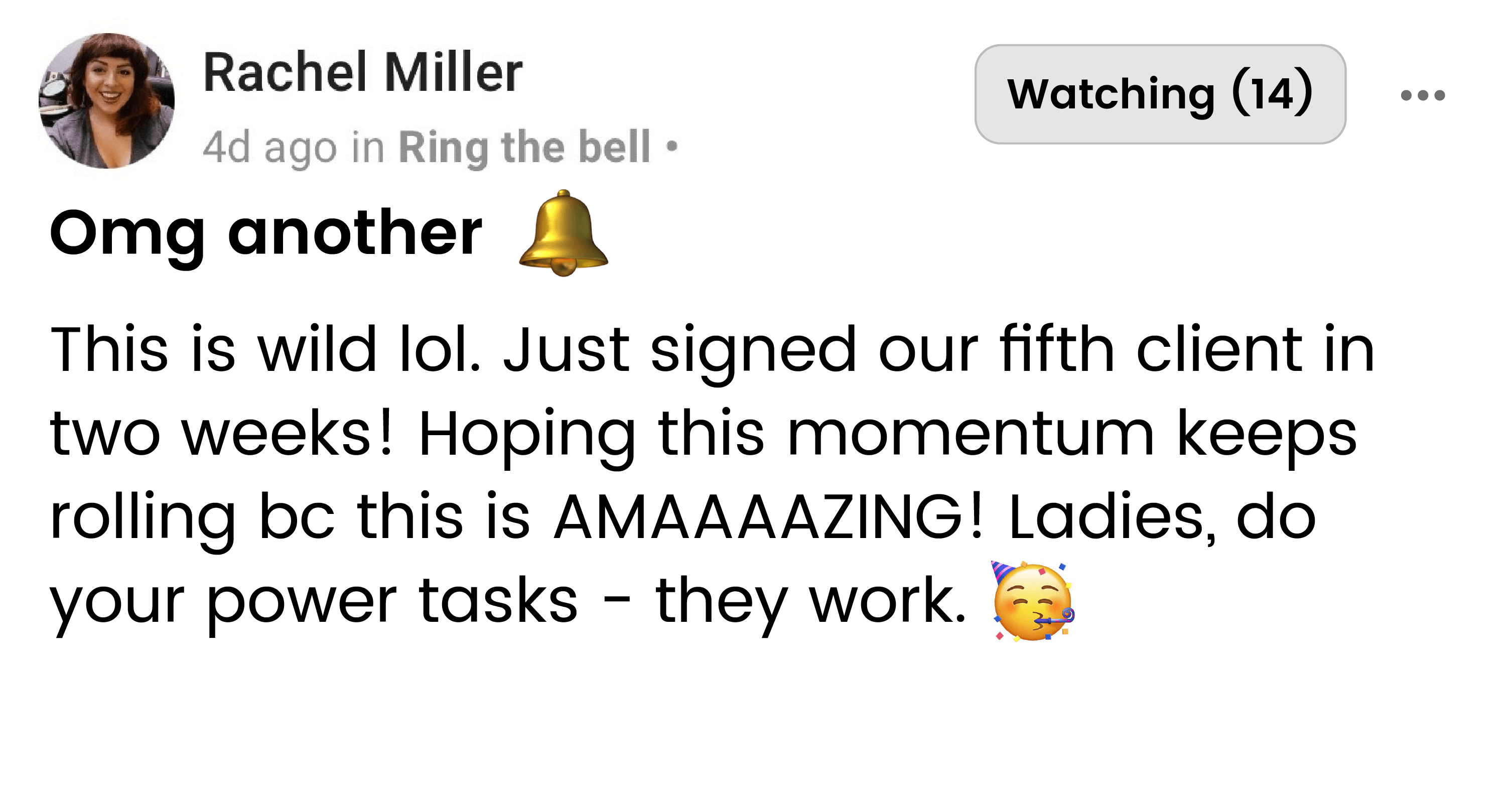Image resolution: width=1512 pixels, height=793 pixels.
Task: Click the phrase 'two weeks!' in post
Action: point(221,434)
